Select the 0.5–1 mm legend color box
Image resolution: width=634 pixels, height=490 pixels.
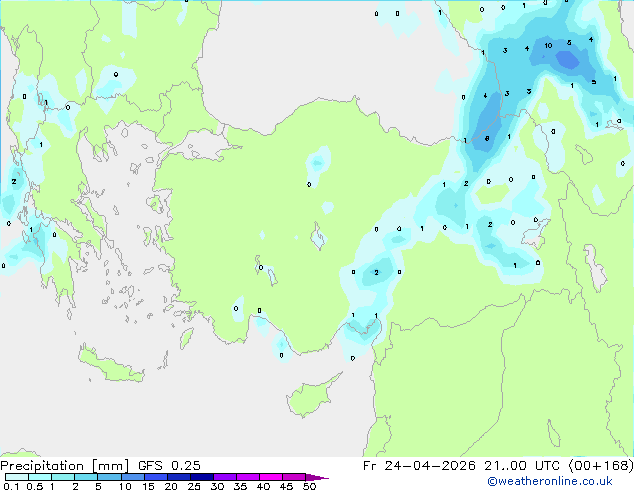tap(40, 477)
